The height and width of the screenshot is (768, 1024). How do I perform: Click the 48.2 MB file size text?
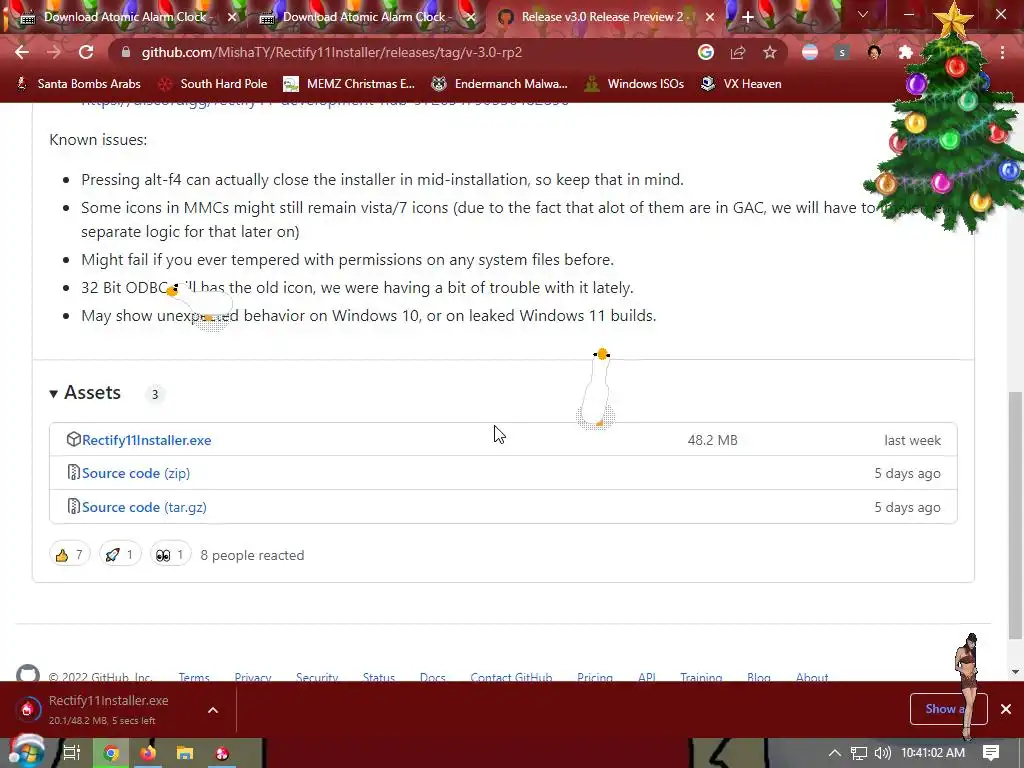pos(712,440)
